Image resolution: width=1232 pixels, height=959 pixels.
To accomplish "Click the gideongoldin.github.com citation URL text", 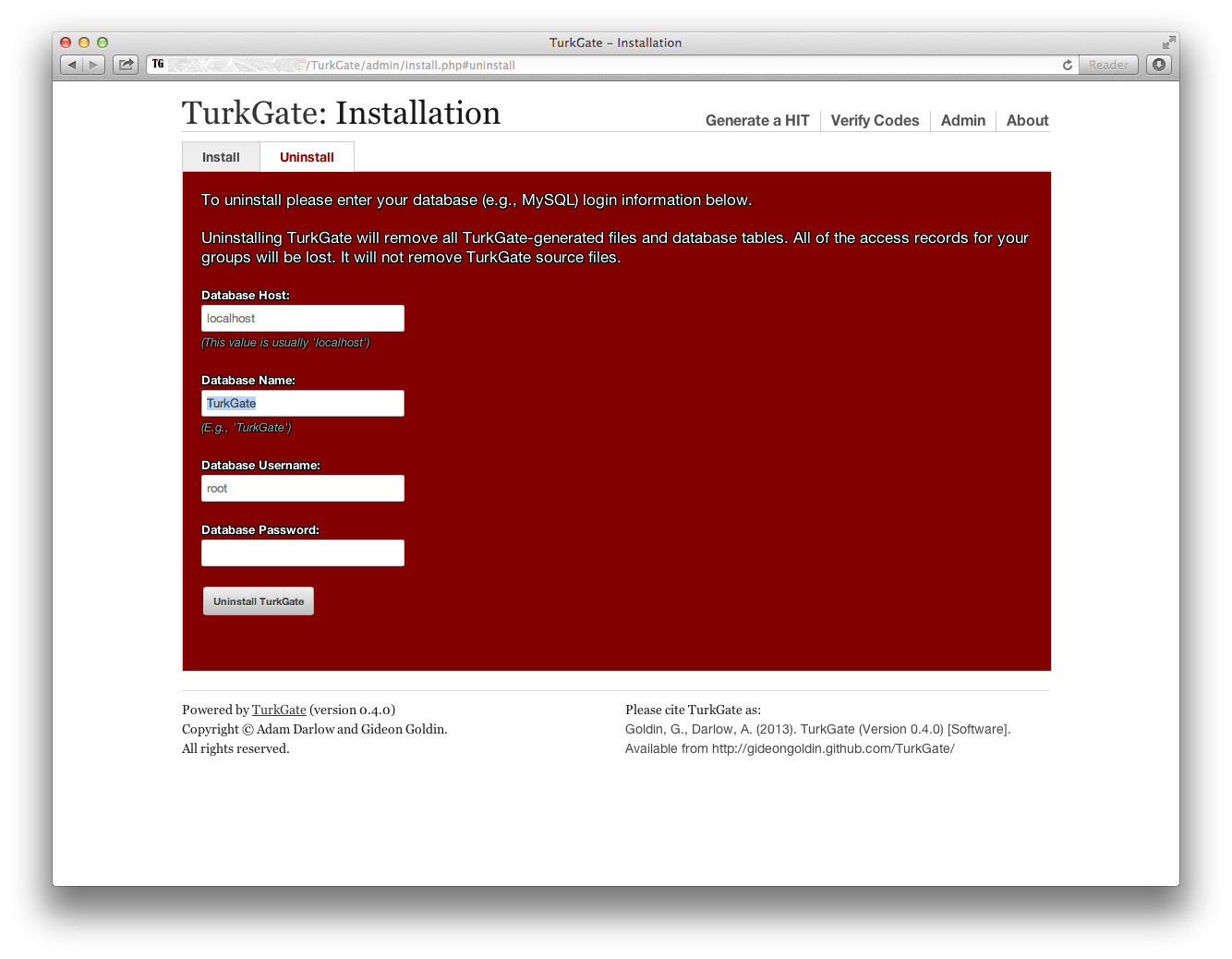I will (x=833, y=748).
